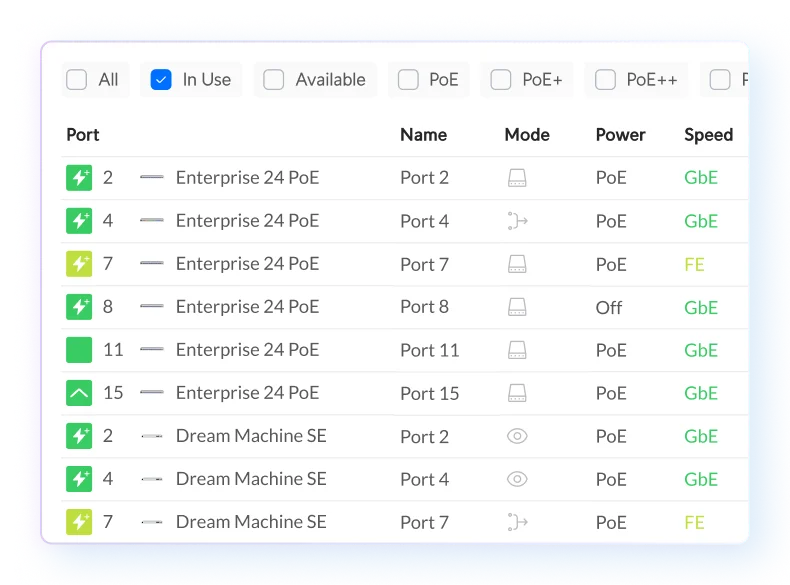Viewport: 790px width, 585px height.
Task: Click the PoE status icon for Dream Machine port 2
Action: click(x=79, y=436)
